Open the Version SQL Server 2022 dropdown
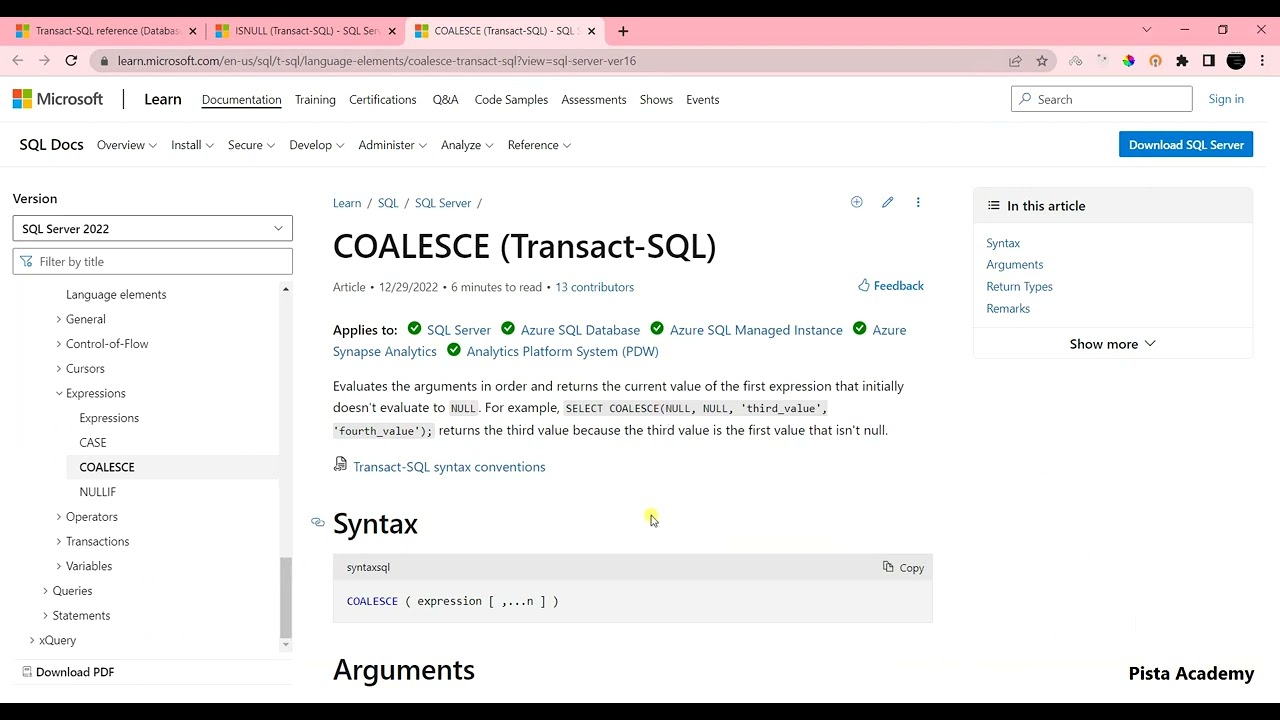Screen dimensions: 1280x720 153,229
